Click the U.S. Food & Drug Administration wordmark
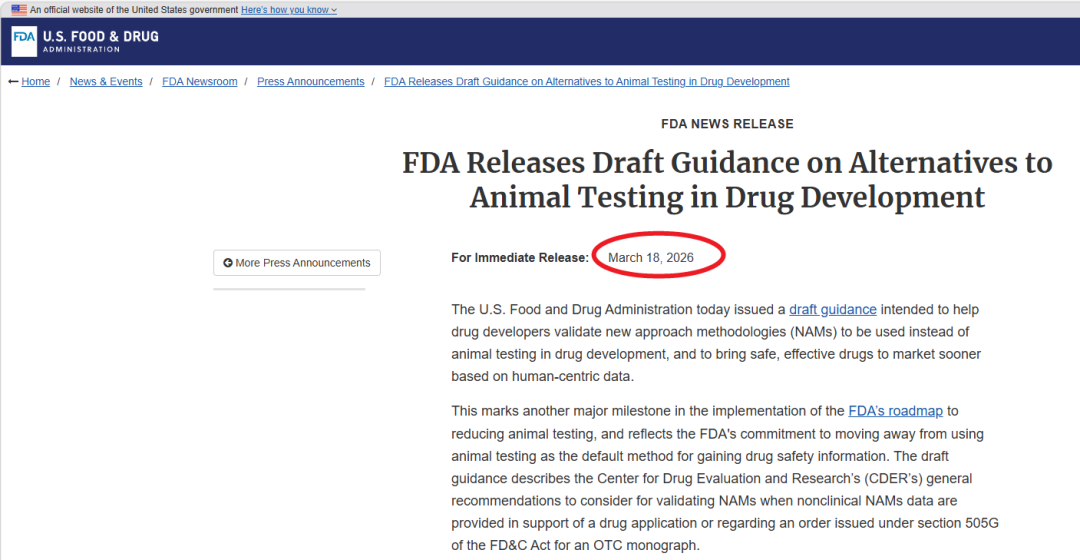 [100, 42]
